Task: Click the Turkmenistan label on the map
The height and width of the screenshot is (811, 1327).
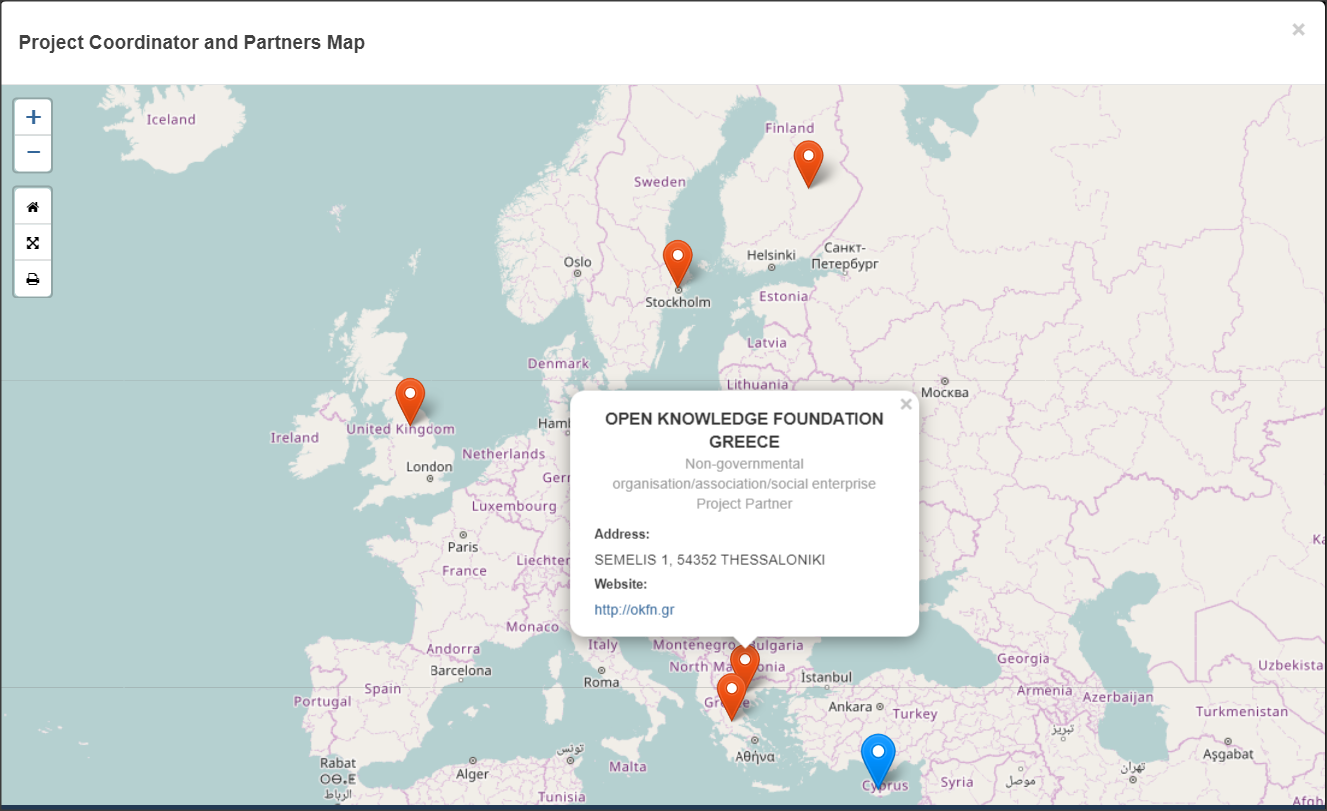Action: coord(1242,712)
